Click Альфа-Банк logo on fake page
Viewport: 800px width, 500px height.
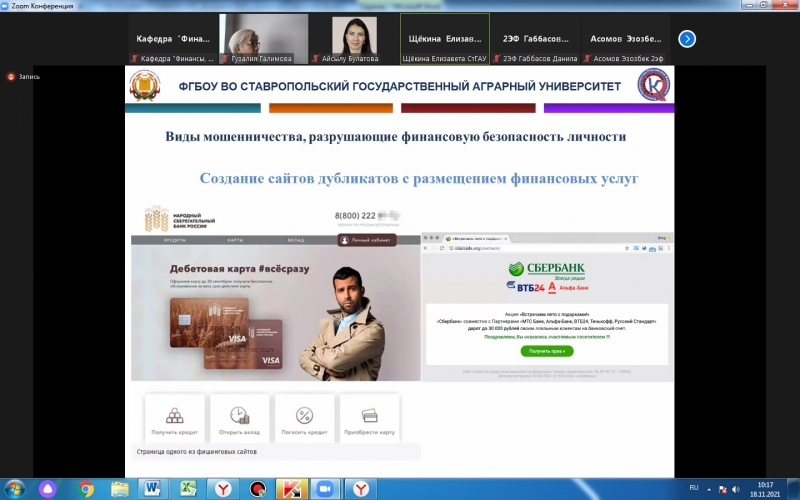568,288
